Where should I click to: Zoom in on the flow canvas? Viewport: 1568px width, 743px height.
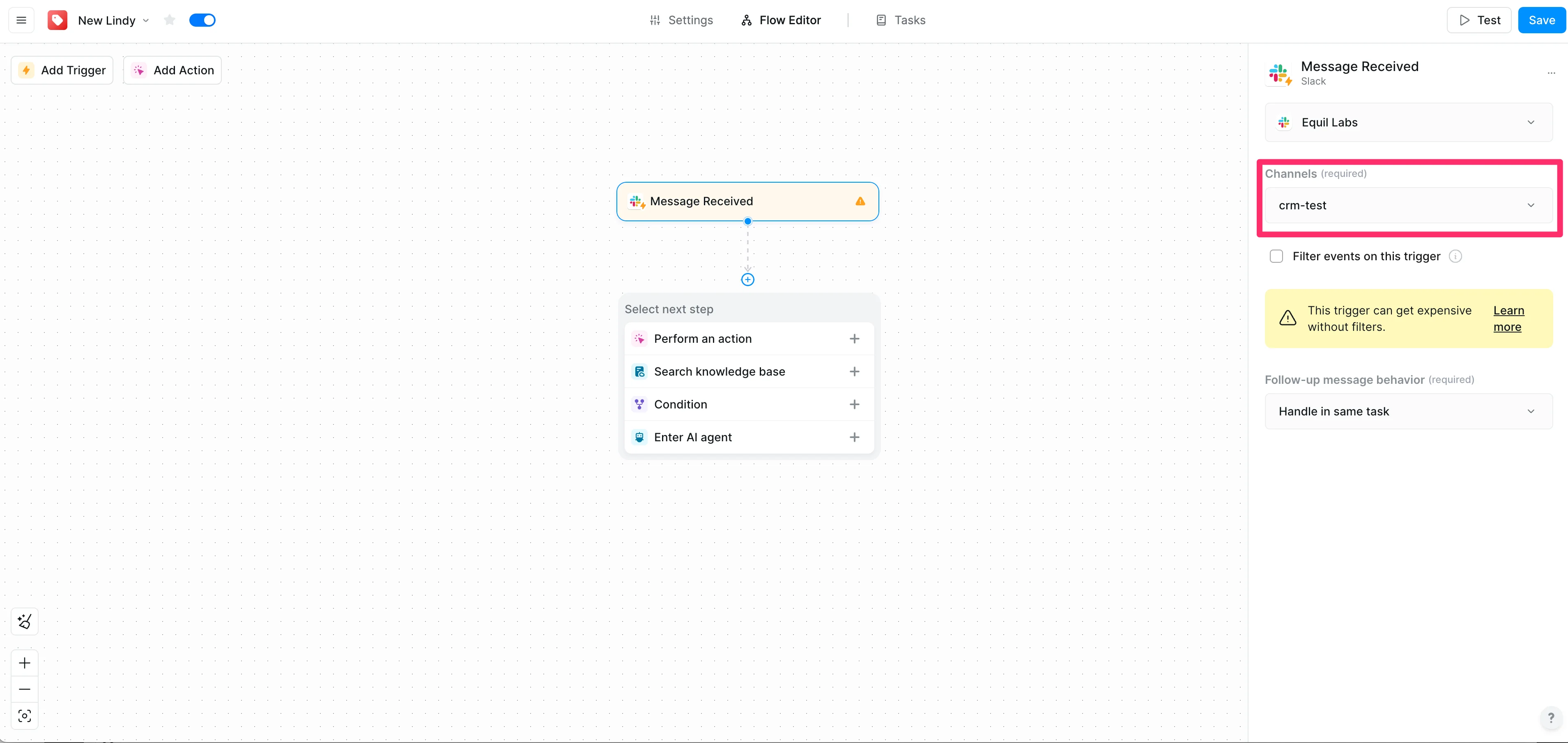pyautogui.click(x=24, y=663)
